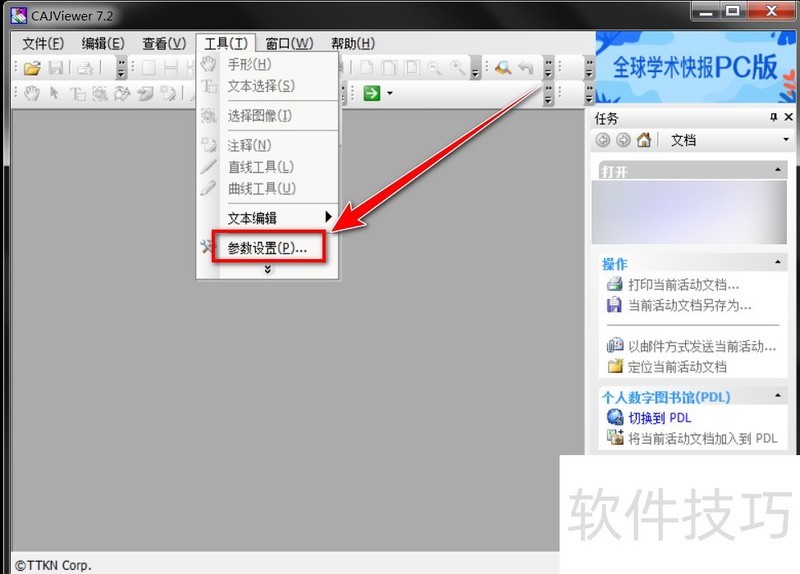Viewport: 800px width, 574px height.
Task: Open the 帮助(H) menu
Action: click(353, 43)
